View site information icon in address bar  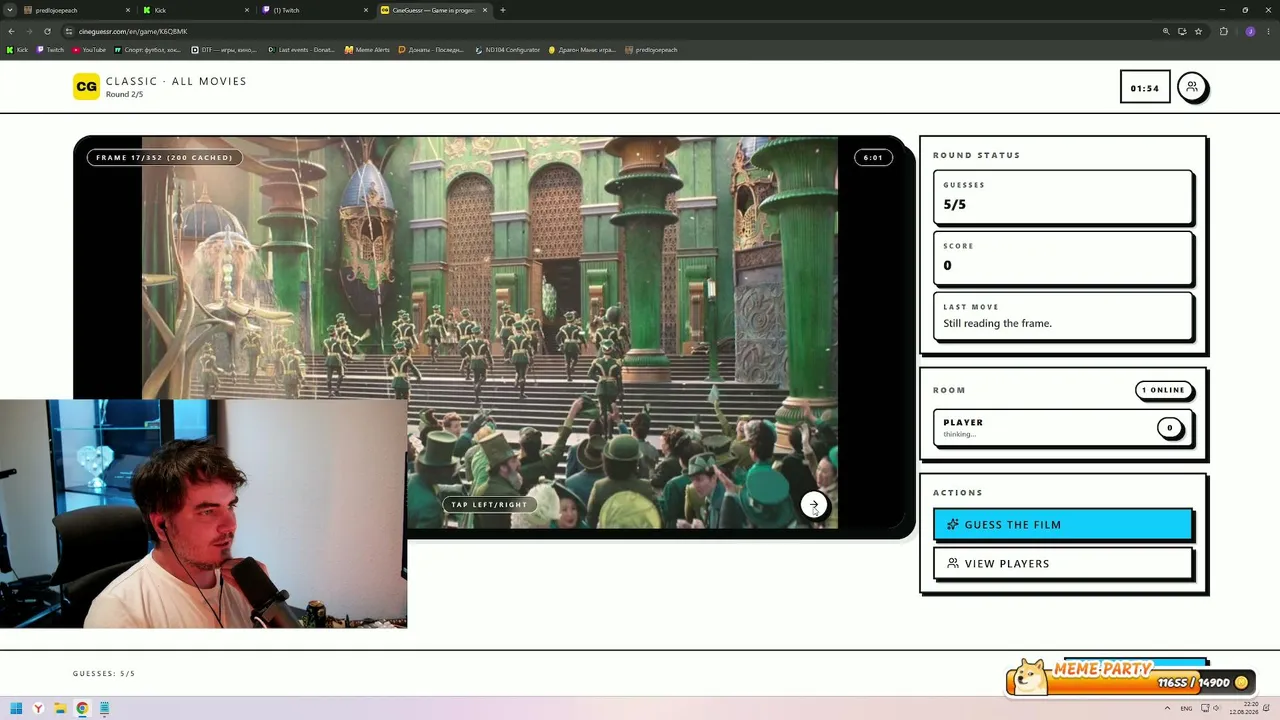click(x=68, y=31)
